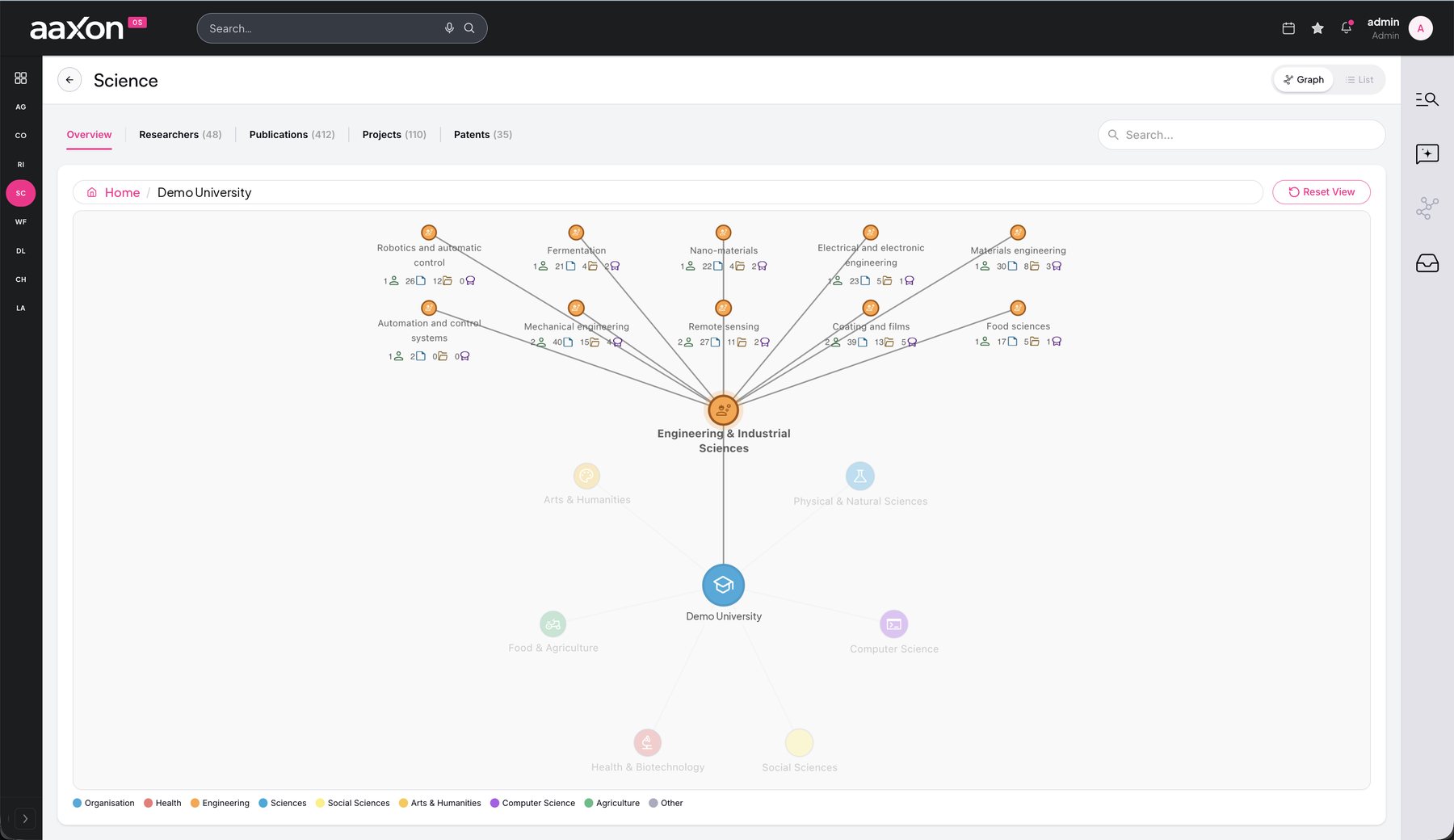The width and height of the screenshot is (1454, 840).
Task: Expand the left sidebar with chevron
Action: pyautogui.click(x=25, y=818)
